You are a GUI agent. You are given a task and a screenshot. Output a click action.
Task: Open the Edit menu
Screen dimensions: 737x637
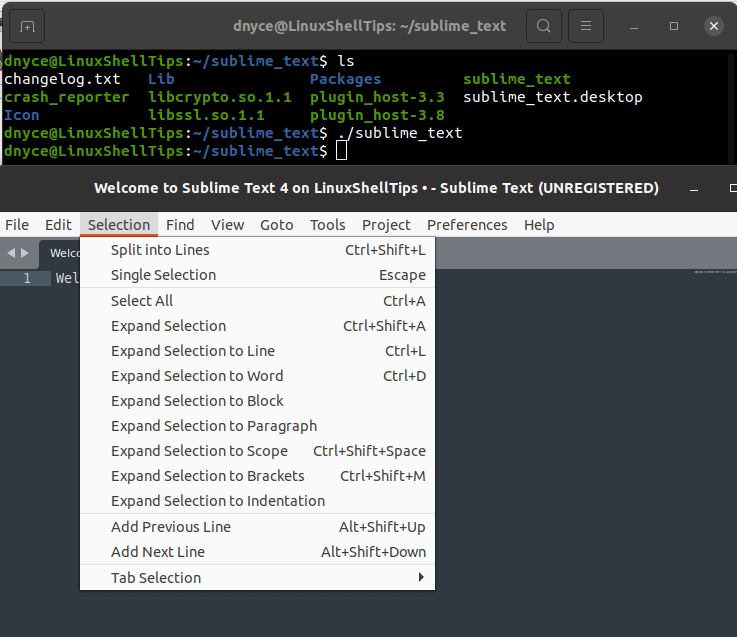point(58,225)
